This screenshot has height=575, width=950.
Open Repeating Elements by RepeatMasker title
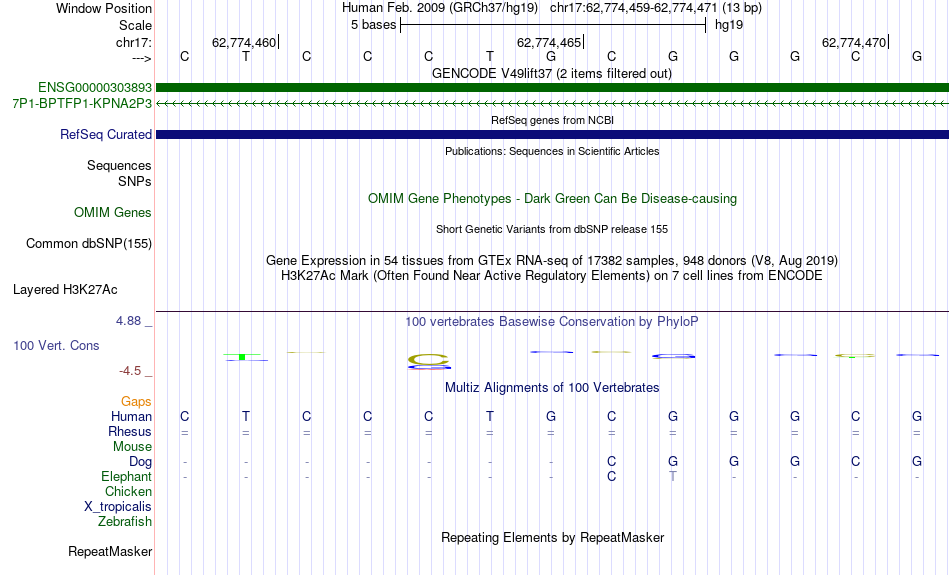point(553,538)
